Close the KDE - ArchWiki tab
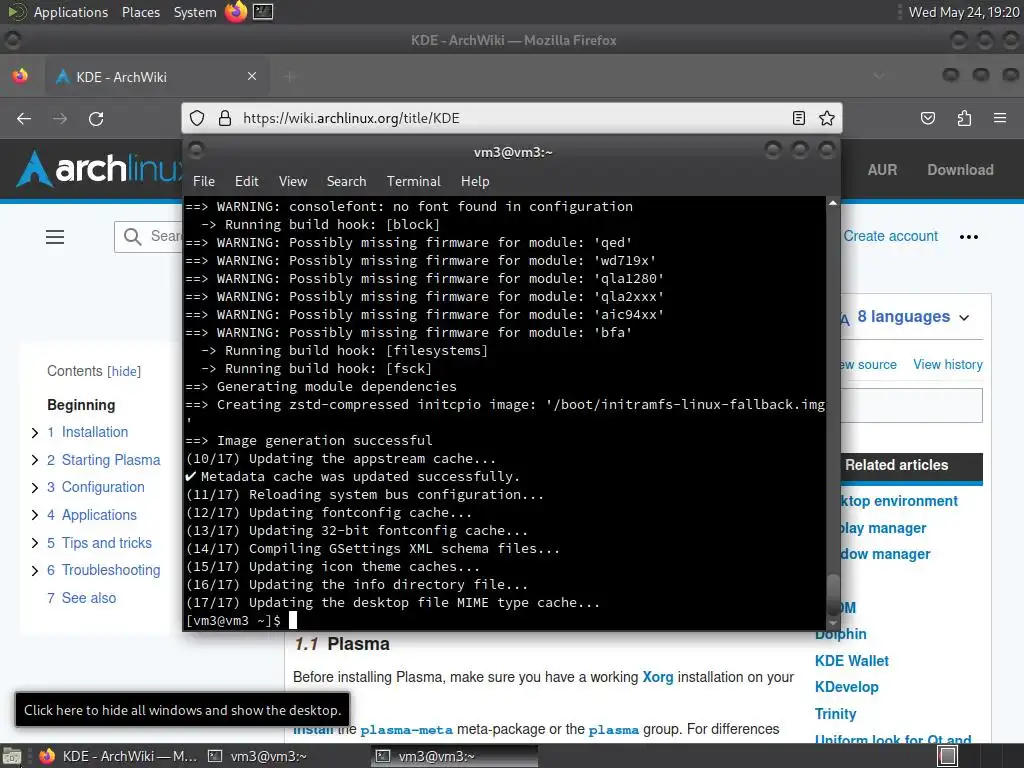1024x768 pixels. coord(252,76)
